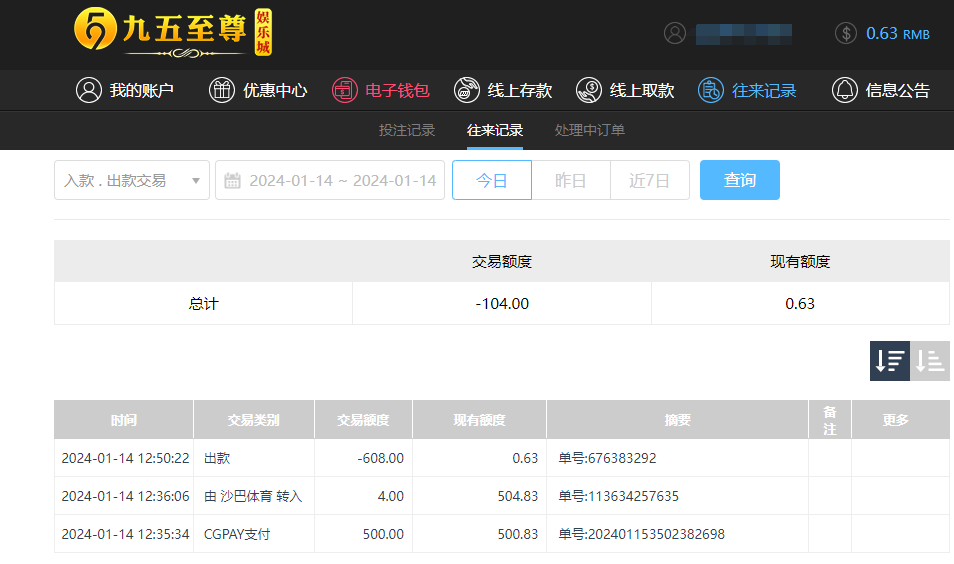Click the 查询 search button
954x564 pixels.
click(740, 180)
